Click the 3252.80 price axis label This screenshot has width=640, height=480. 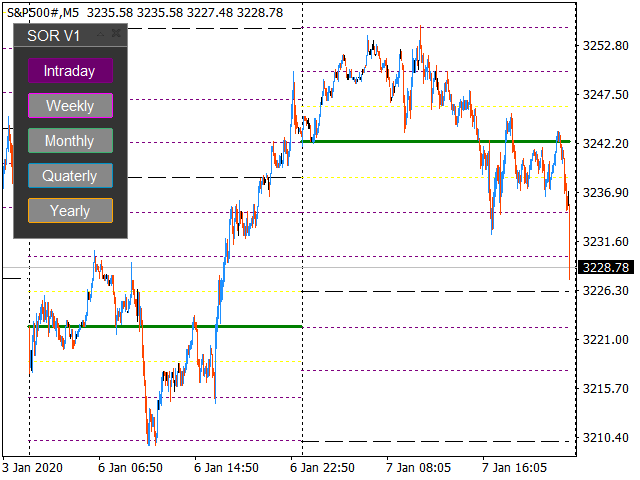click(x=605, y=45)
